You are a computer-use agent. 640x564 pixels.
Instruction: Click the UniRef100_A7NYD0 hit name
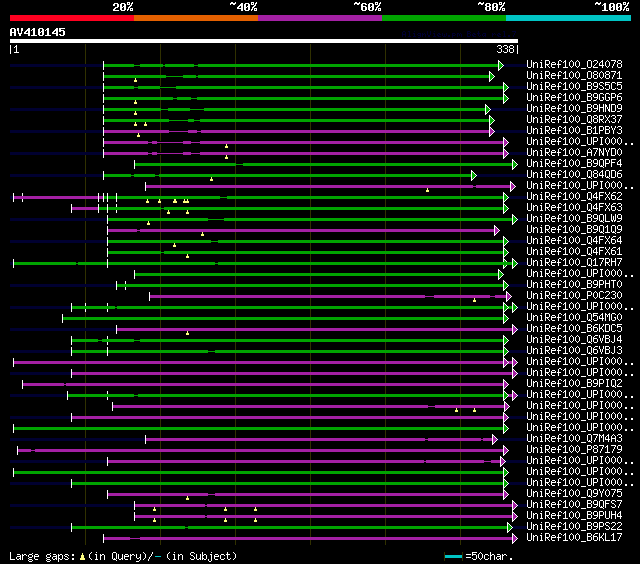574,153
